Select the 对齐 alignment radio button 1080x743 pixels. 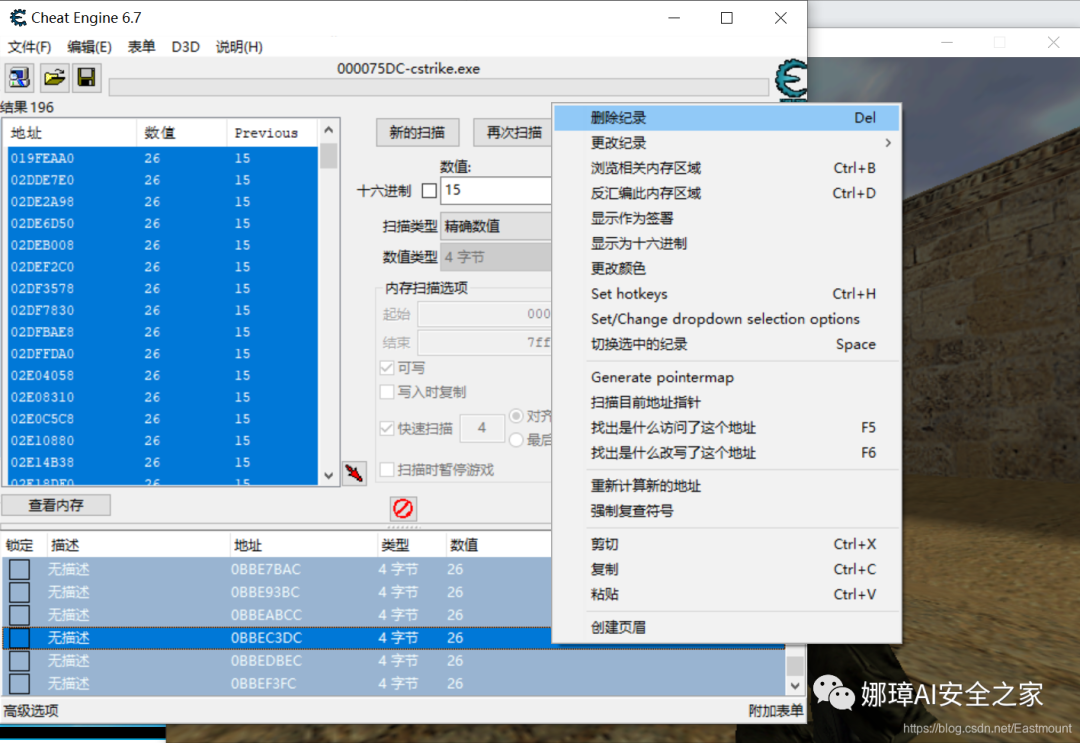516,416
